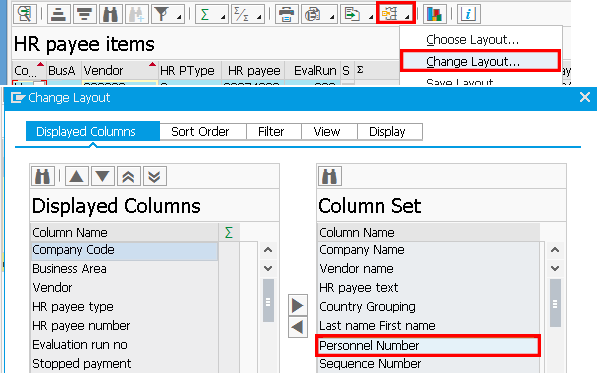Image resolution: width=597 pixels, height=373 pixels.
Task: Click the Displayed Columns scrollbar thumb
Action: coord(268,301)
